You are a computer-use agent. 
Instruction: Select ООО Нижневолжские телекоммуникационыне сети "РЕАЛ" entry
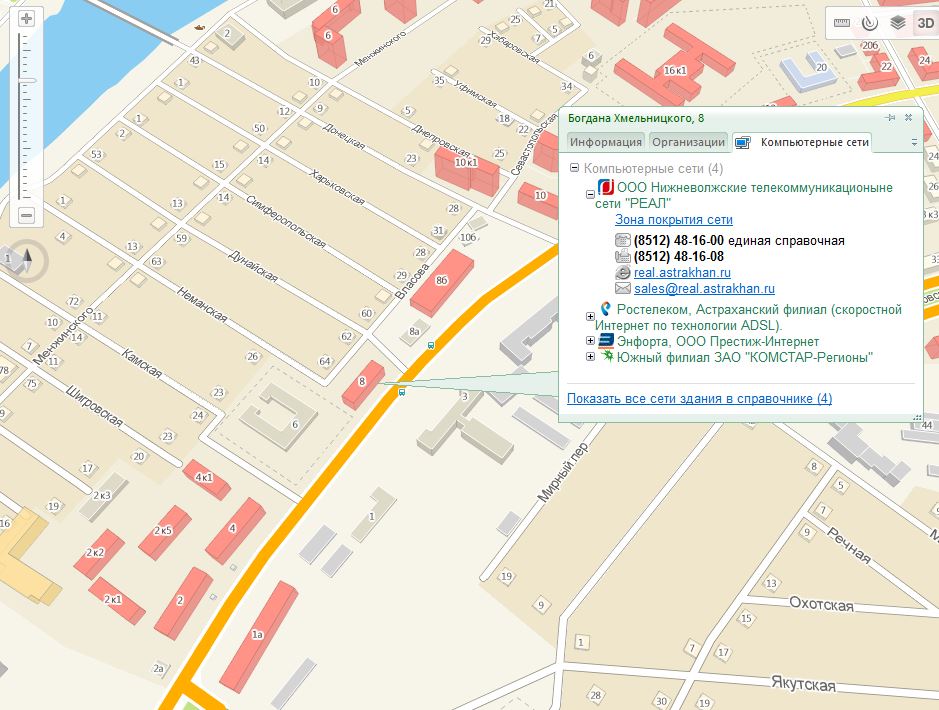point(744,195)
